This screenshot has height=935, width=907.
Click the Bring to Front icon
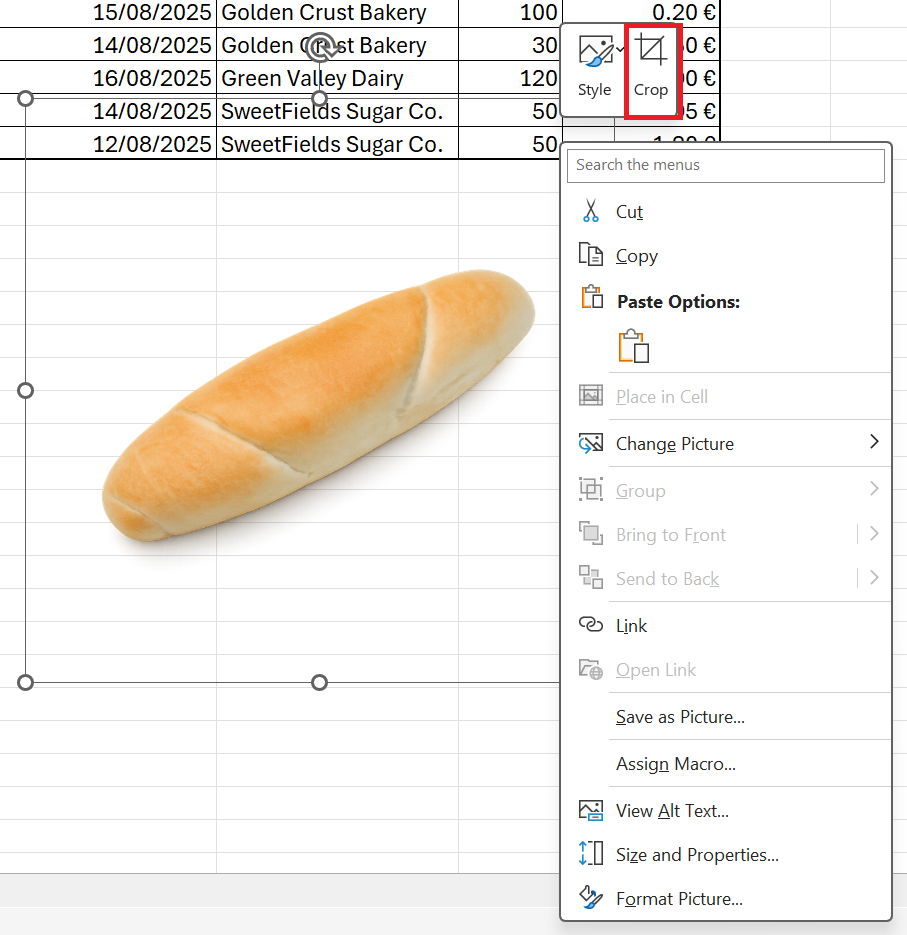590,534
